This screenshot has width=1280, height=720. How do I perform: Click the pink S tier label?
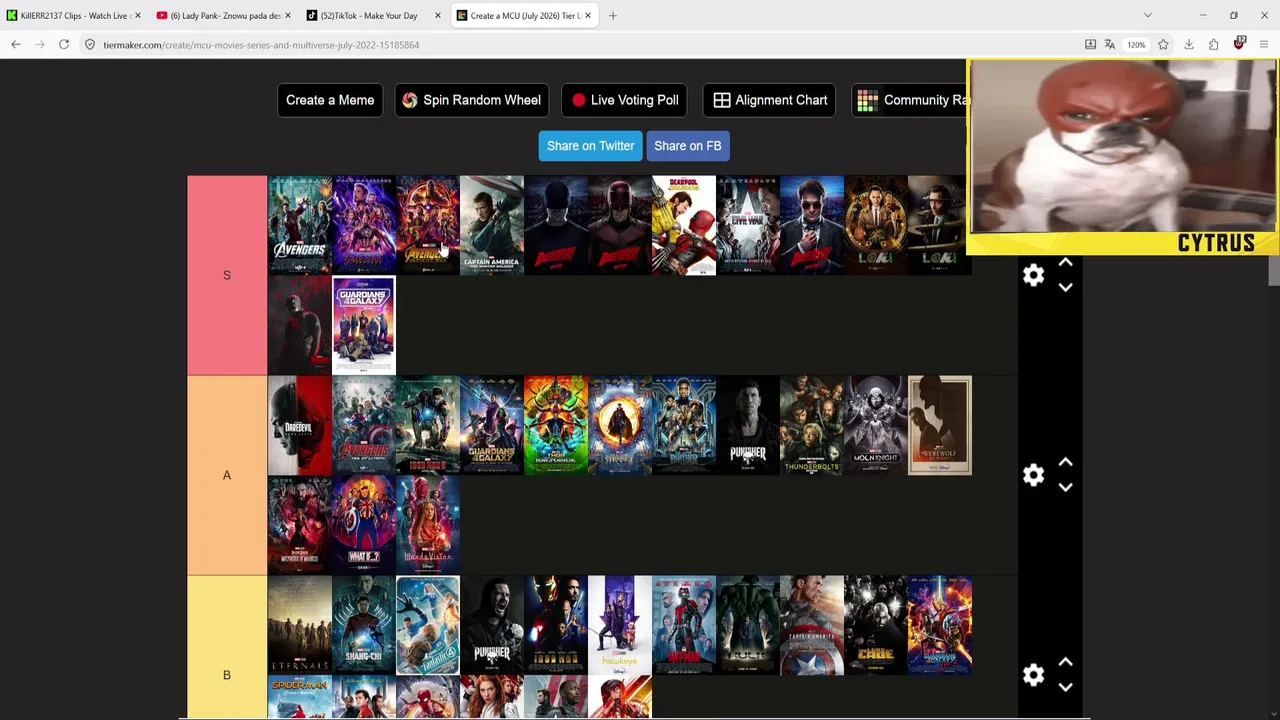point(227,275)
